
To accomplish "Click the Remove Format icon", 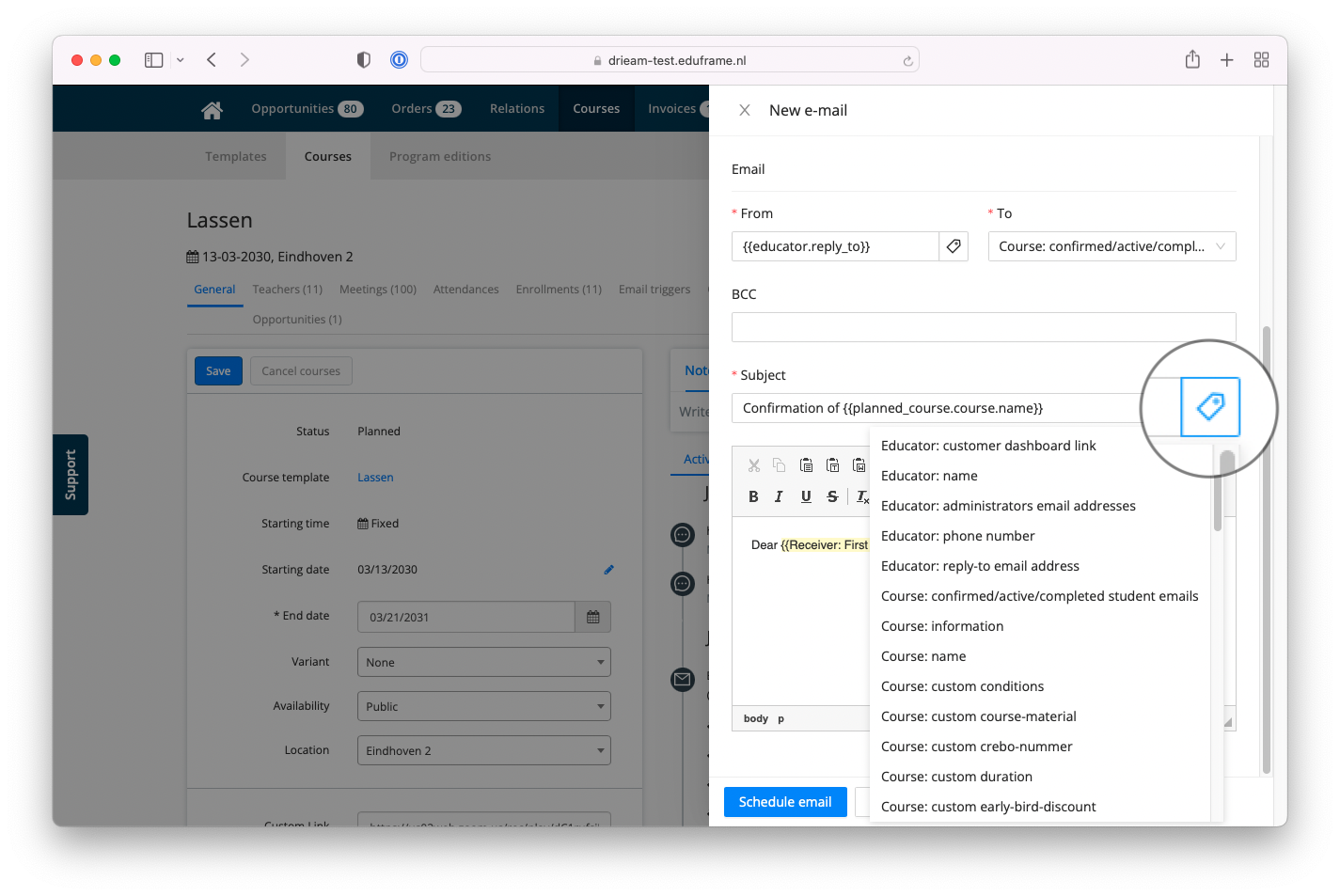I will click(862, 496).
